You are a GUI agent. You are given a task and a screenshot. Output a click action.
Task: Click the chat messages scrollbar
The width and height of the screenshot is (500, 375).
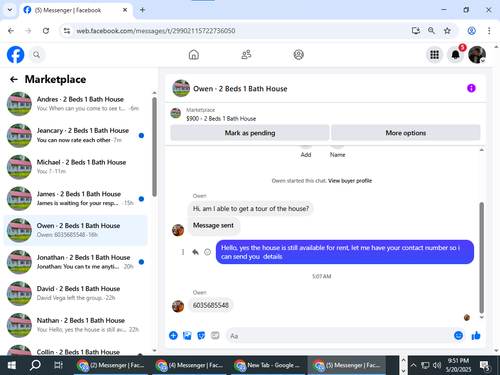click(481, 257)
